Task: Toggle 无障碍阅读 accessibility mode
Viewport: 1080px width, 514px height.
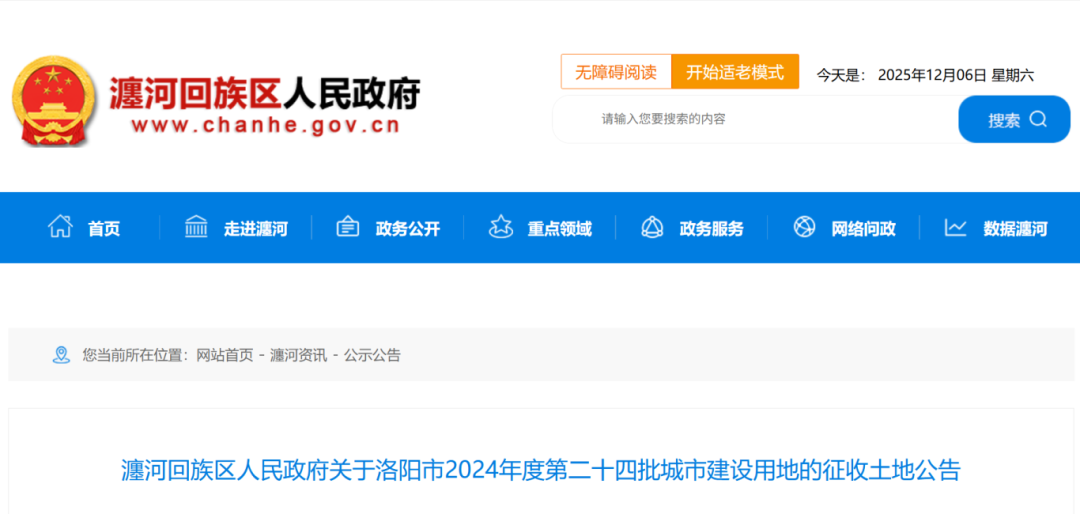Action: point(615,72)
